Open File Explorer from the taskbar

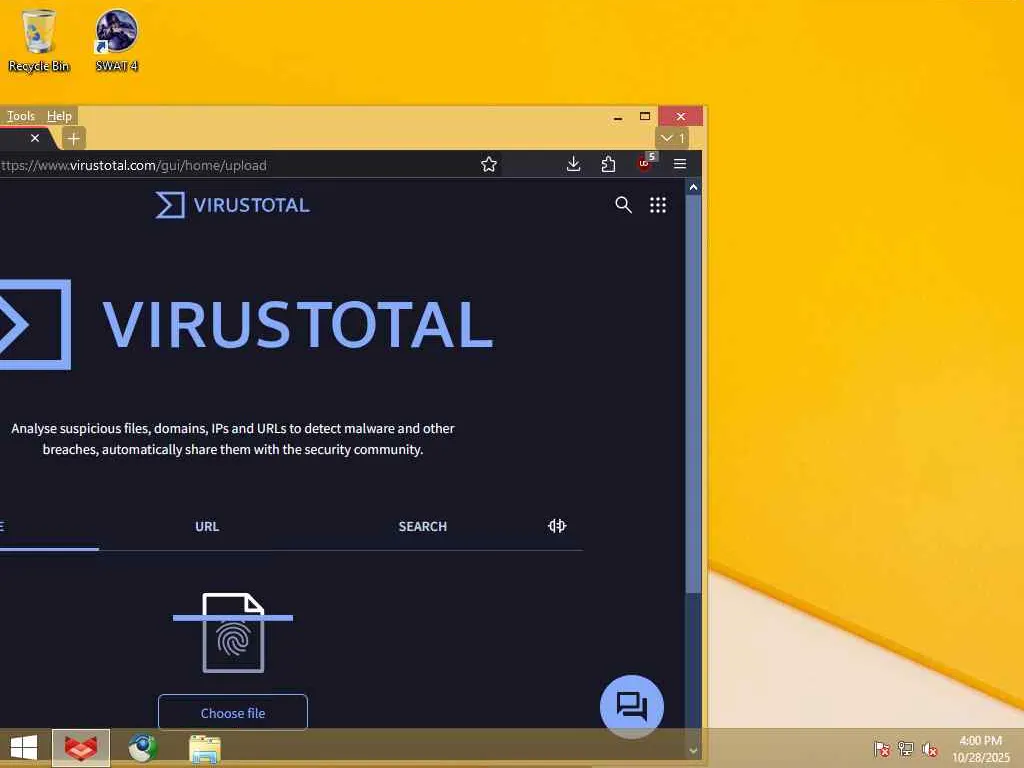pos(204,749)
